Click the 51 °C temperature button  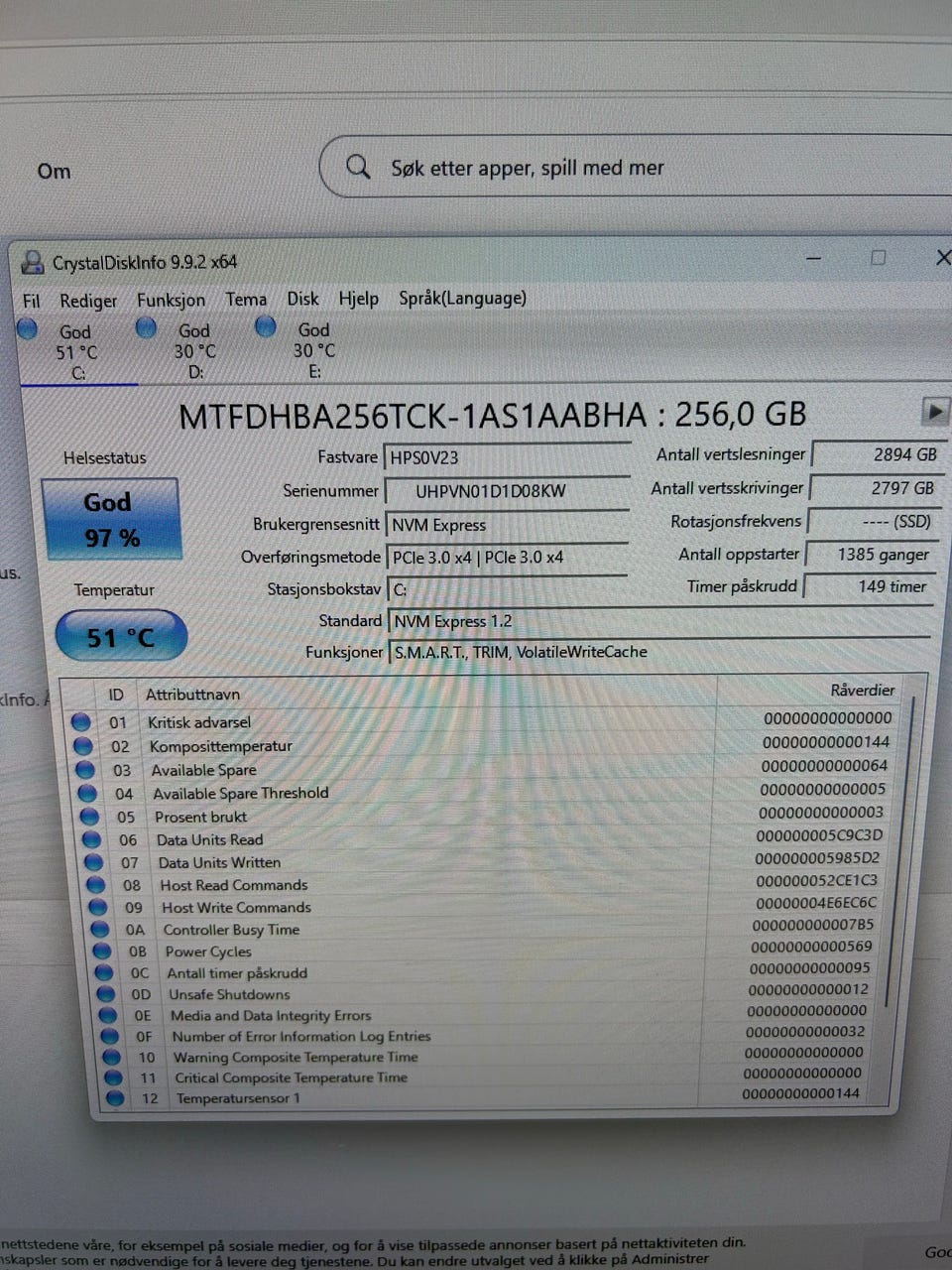coord(121,636)
